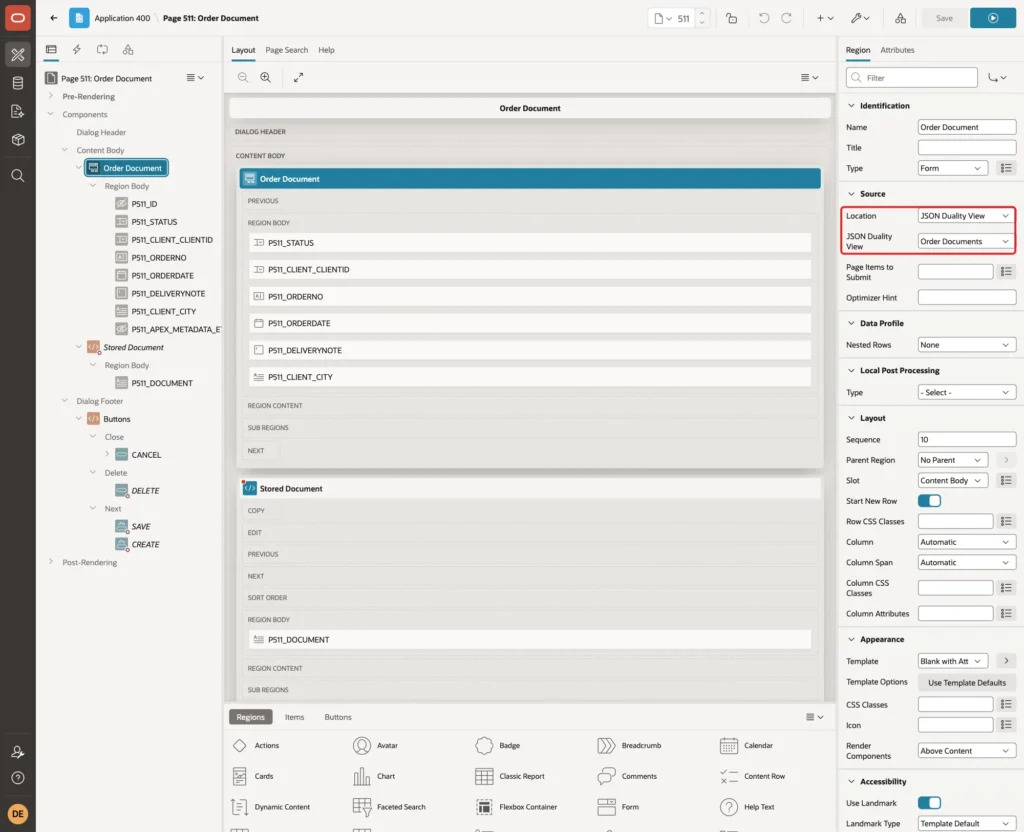Viewport: 1024px width, 832px height.
Task: Collapse the Identification section
Action: point(851,105)
